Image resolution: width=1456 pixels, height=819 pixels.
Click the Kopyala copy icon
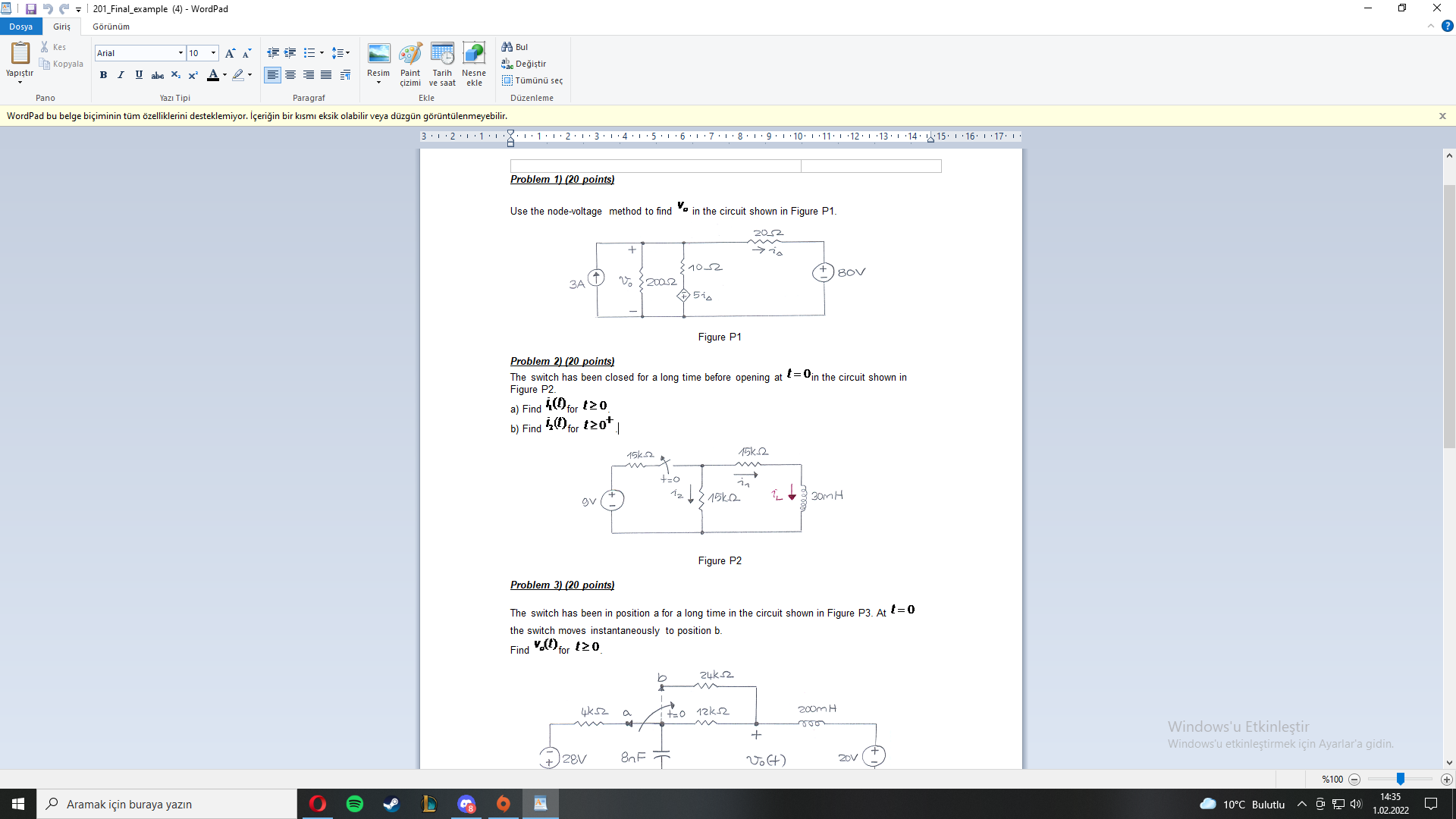tap(45, 64)
